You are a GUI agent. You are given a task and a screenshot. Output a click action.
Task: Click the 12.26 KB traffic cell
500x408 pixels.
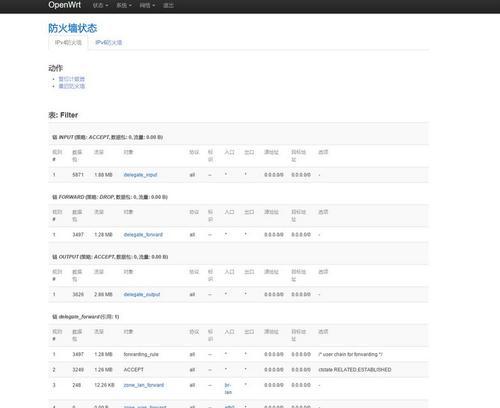tap(104, 385)
